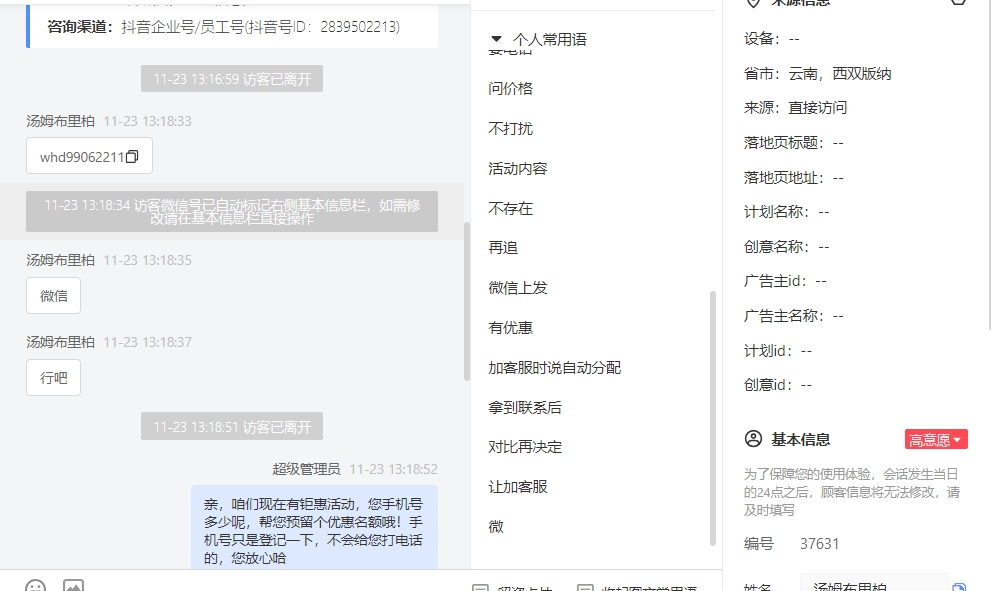Collapse the 个人常用语 phrase list
Screen dimensions: 991x591
pyautogui.click(x=497, y=39)
